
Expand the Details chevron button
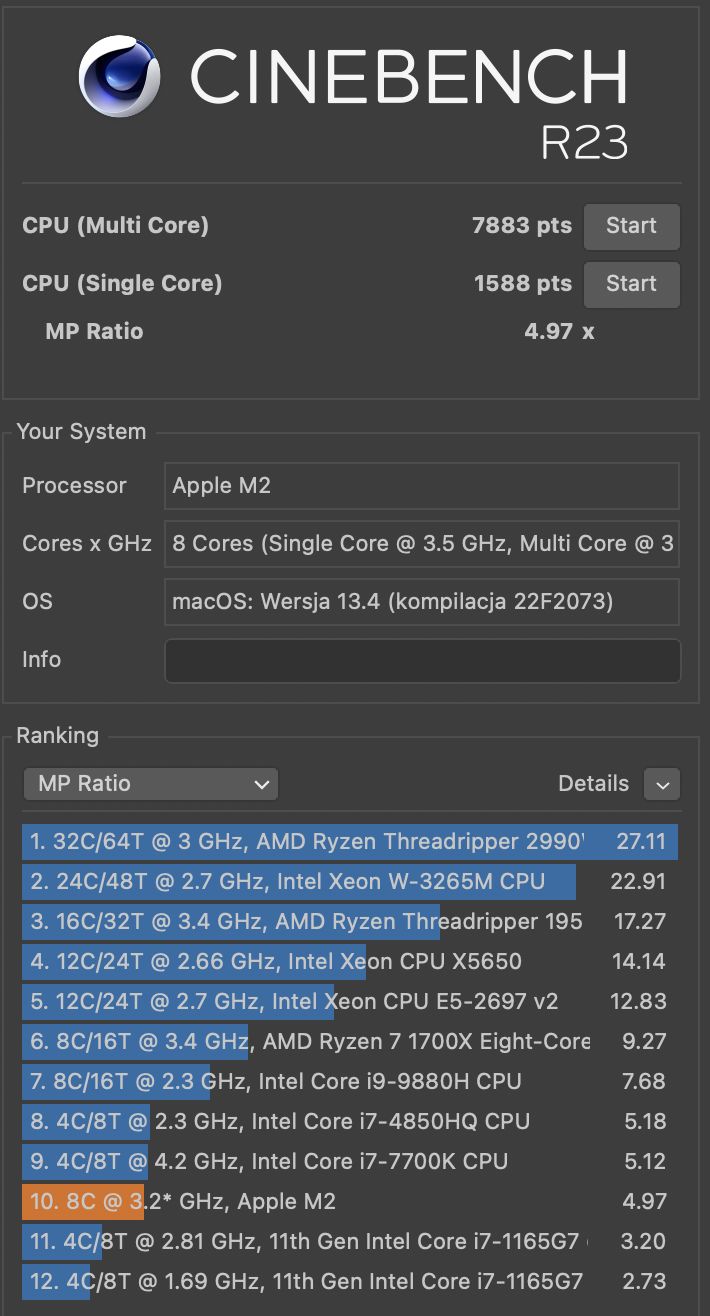[x=662, y=785]
